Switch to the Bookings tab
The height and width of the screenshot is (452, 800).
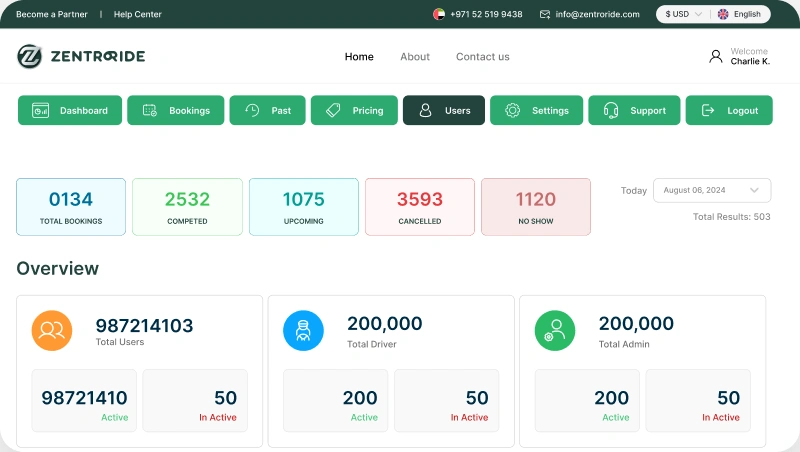click(x=176, y=110)
